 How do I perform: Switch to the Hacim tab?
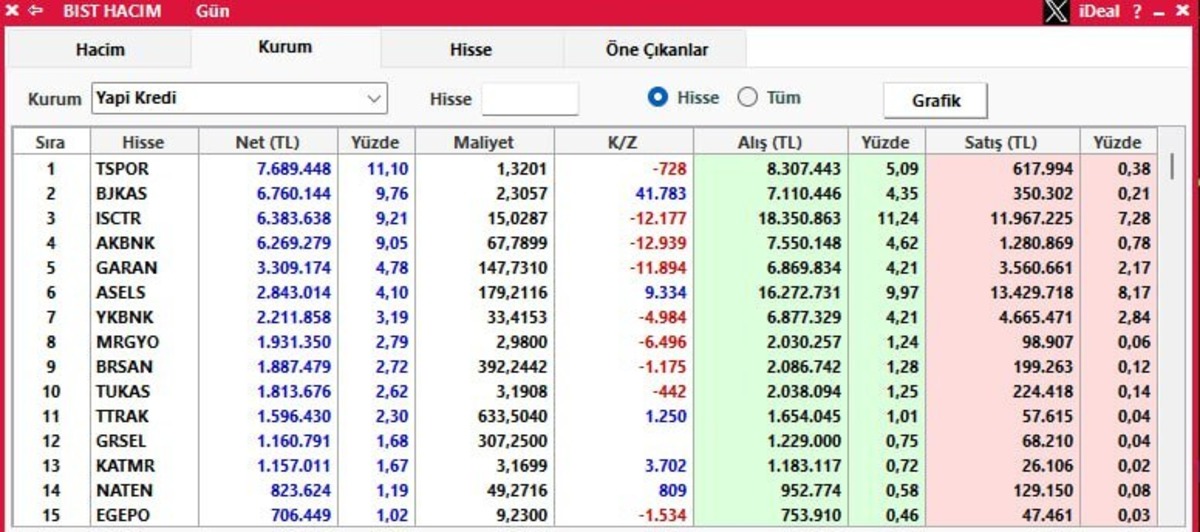click(100, 49)
